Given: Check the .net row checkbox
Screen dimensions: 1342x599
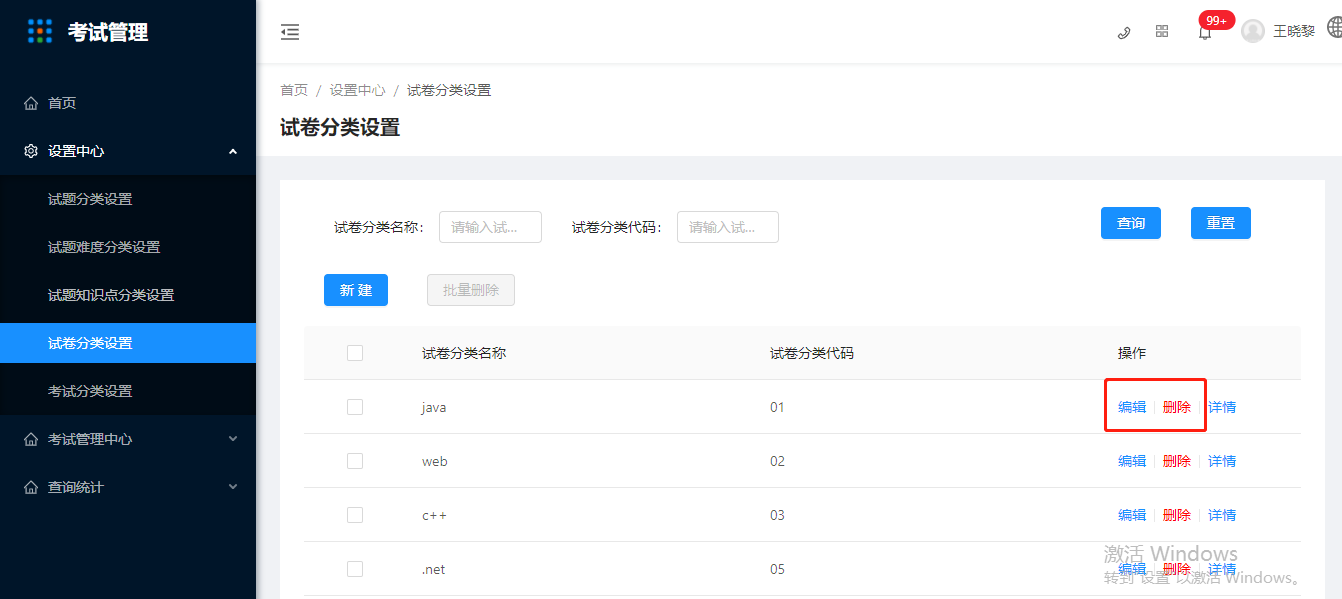Looking at the screenshot, I should tap(355, 569).
